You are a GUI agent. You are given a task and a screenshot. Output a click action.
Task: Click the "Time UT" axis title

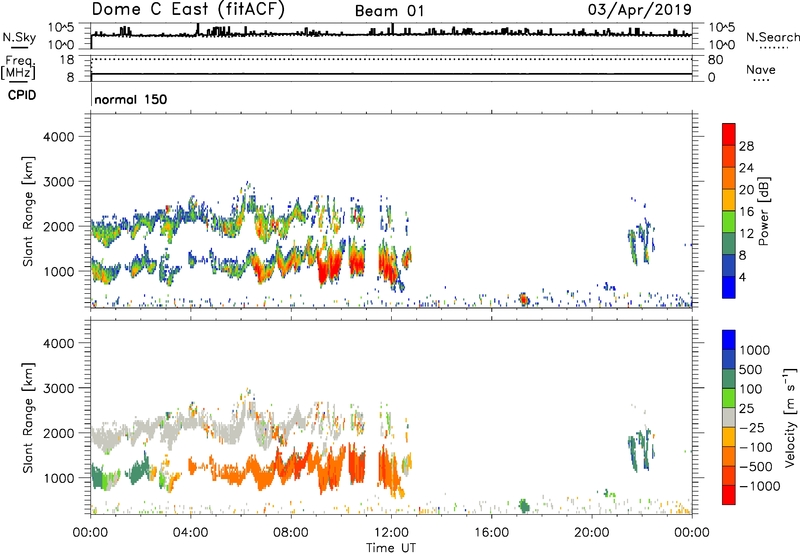point(391,548)
